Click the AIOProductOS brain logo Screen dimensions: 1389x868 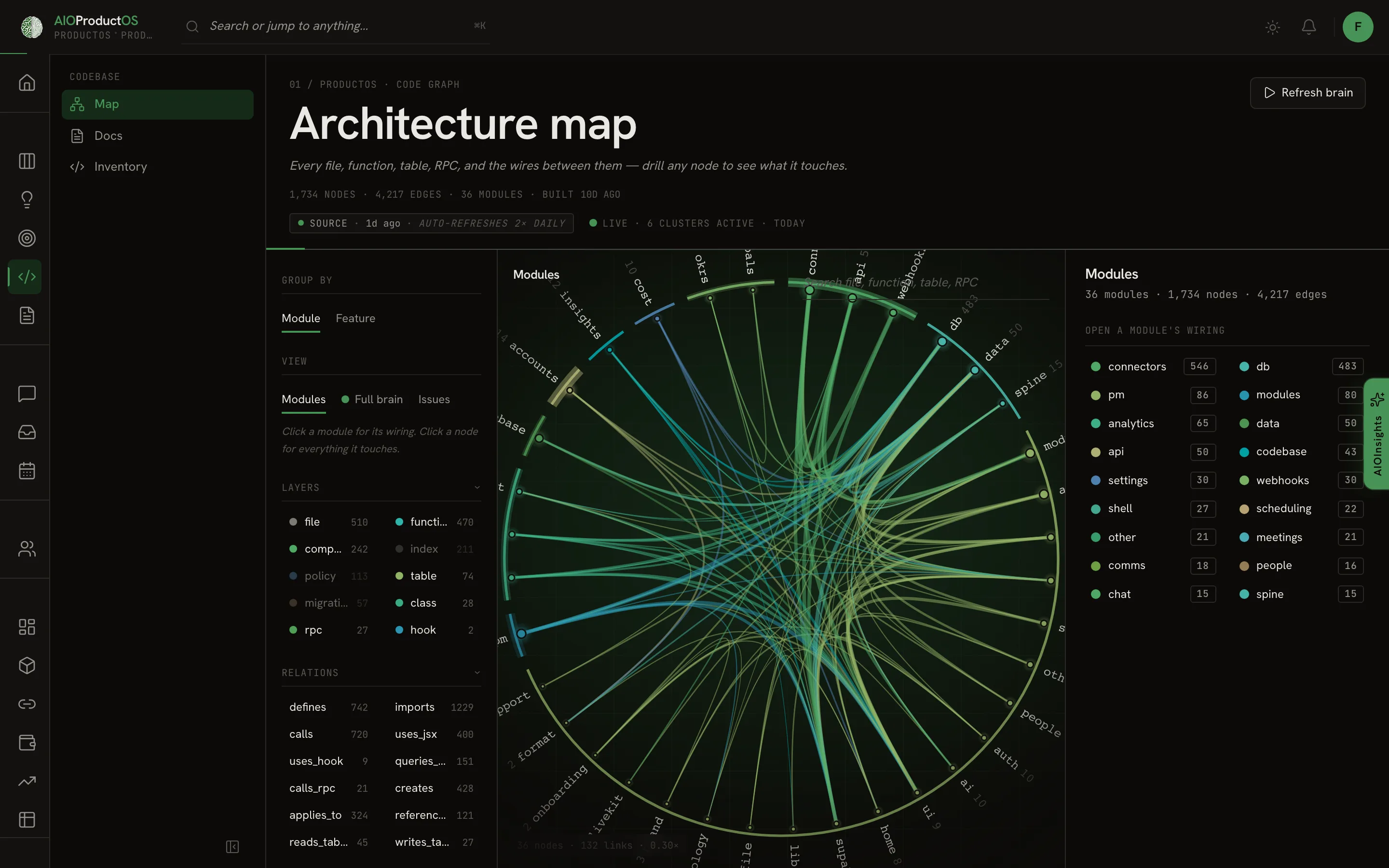click(31, 27)
